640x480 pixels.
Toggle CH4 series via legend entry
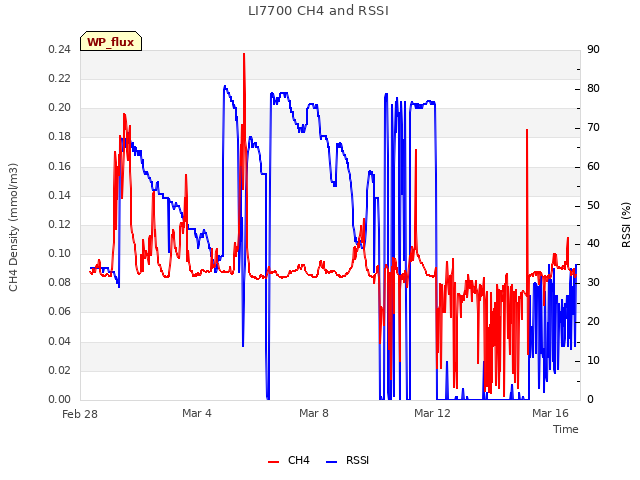[x=288, y=460]
